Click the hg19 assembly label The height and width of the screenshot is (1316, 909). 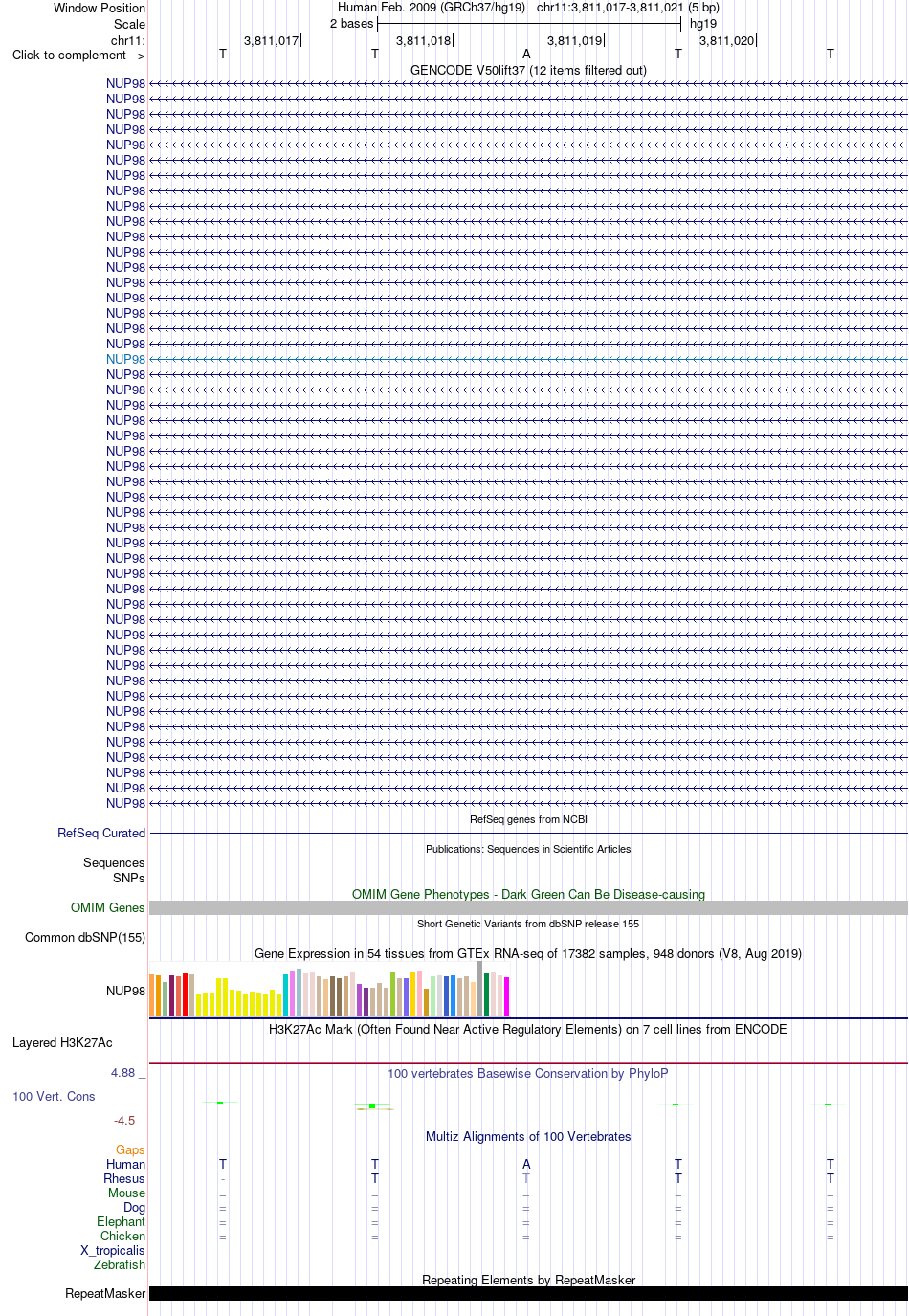703,23
